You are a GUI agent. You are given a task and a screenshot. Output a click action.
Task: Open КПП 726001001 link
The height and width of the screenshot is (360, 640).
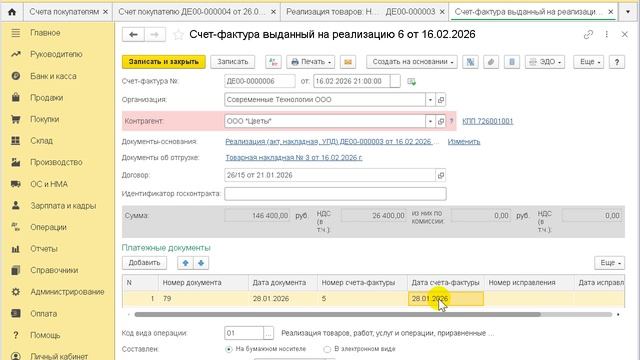[x=487, y=121]
